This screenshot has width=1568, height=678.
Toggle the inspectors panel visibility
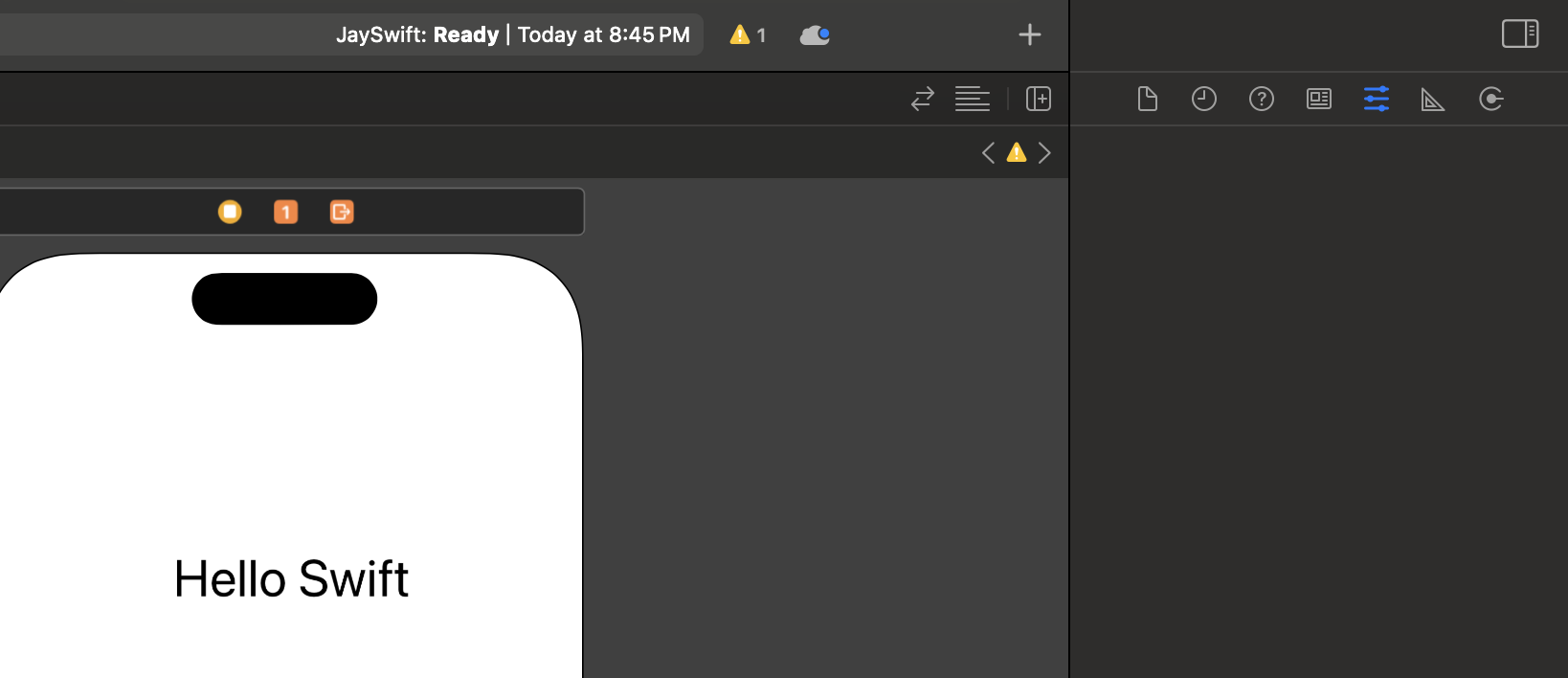click(x=1520, y=34)
